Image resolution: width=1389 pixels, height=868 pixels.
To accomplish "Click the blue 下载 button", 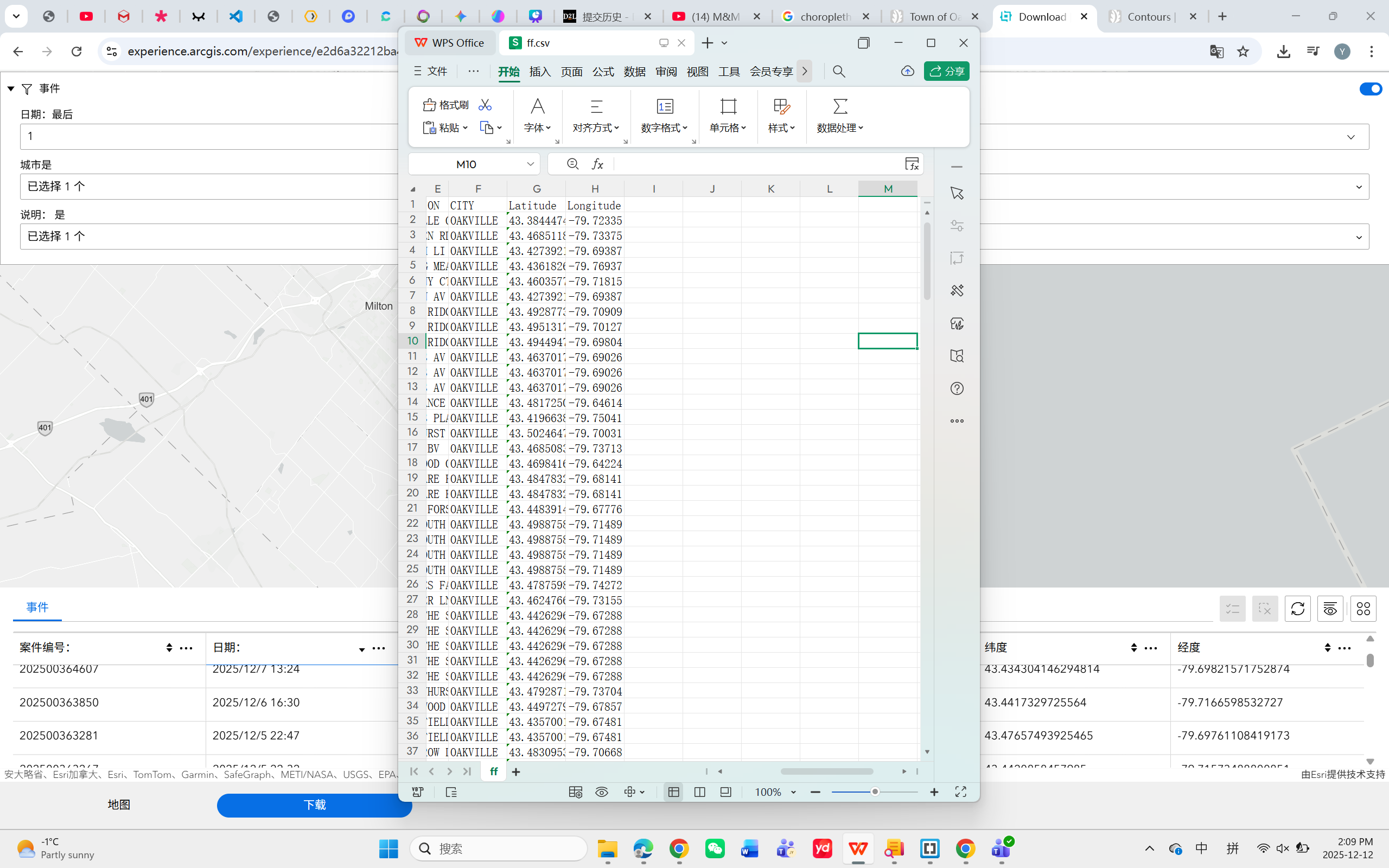I will click(314, 805).
